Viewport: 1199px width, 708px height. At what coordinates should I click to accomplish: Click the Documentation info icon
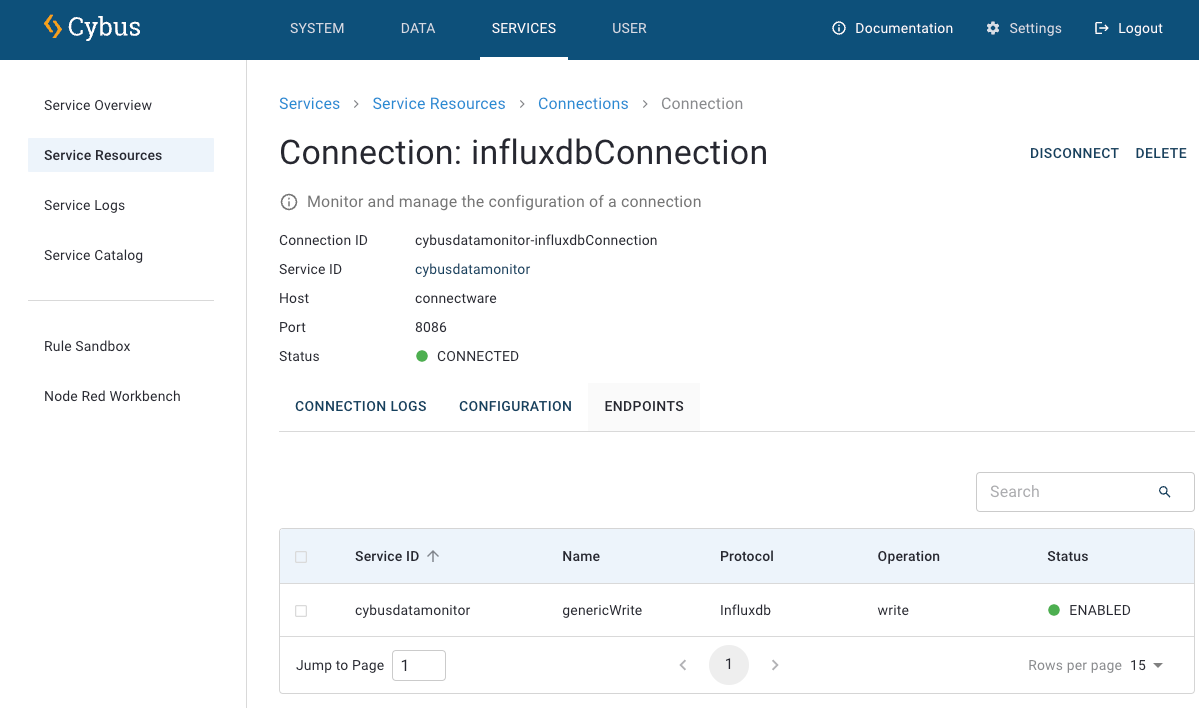click(x=839, y=28)
